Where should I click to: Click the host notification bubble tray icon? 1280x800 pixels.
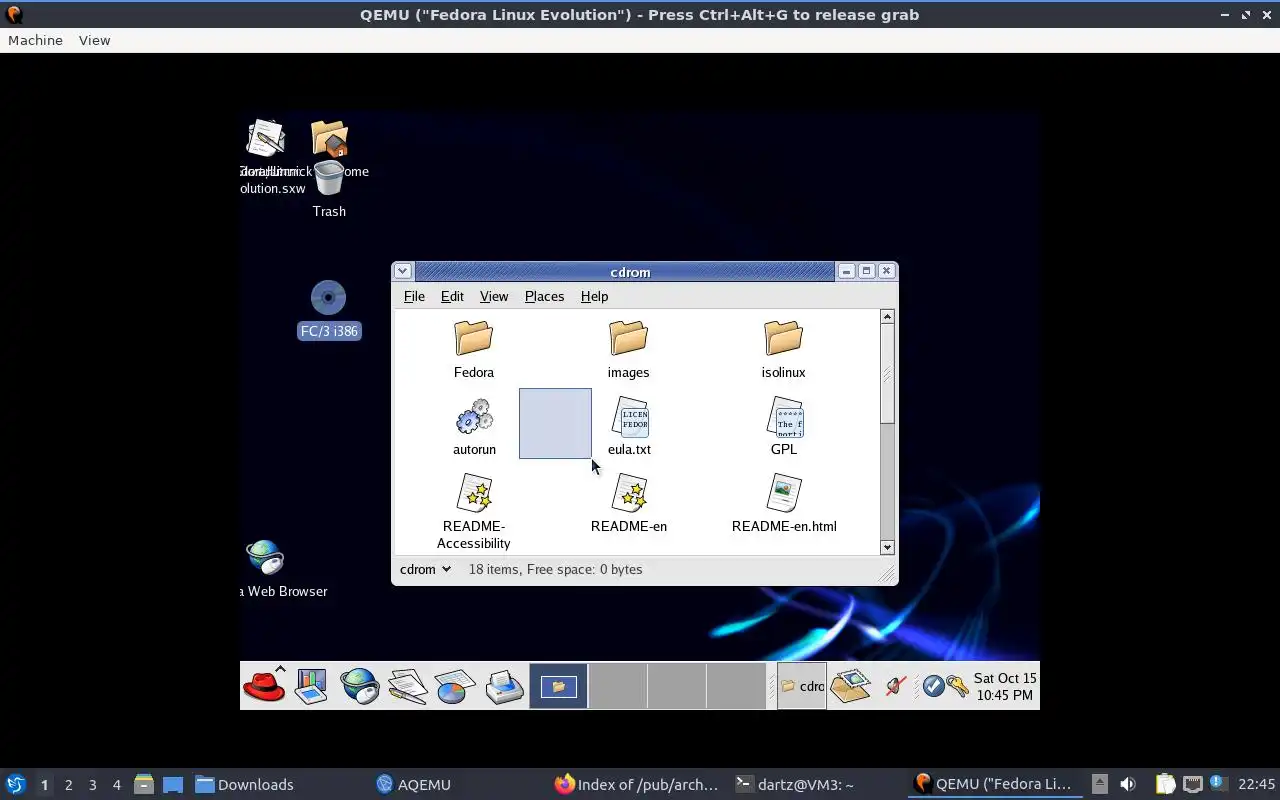click(x=1218, y=783)
